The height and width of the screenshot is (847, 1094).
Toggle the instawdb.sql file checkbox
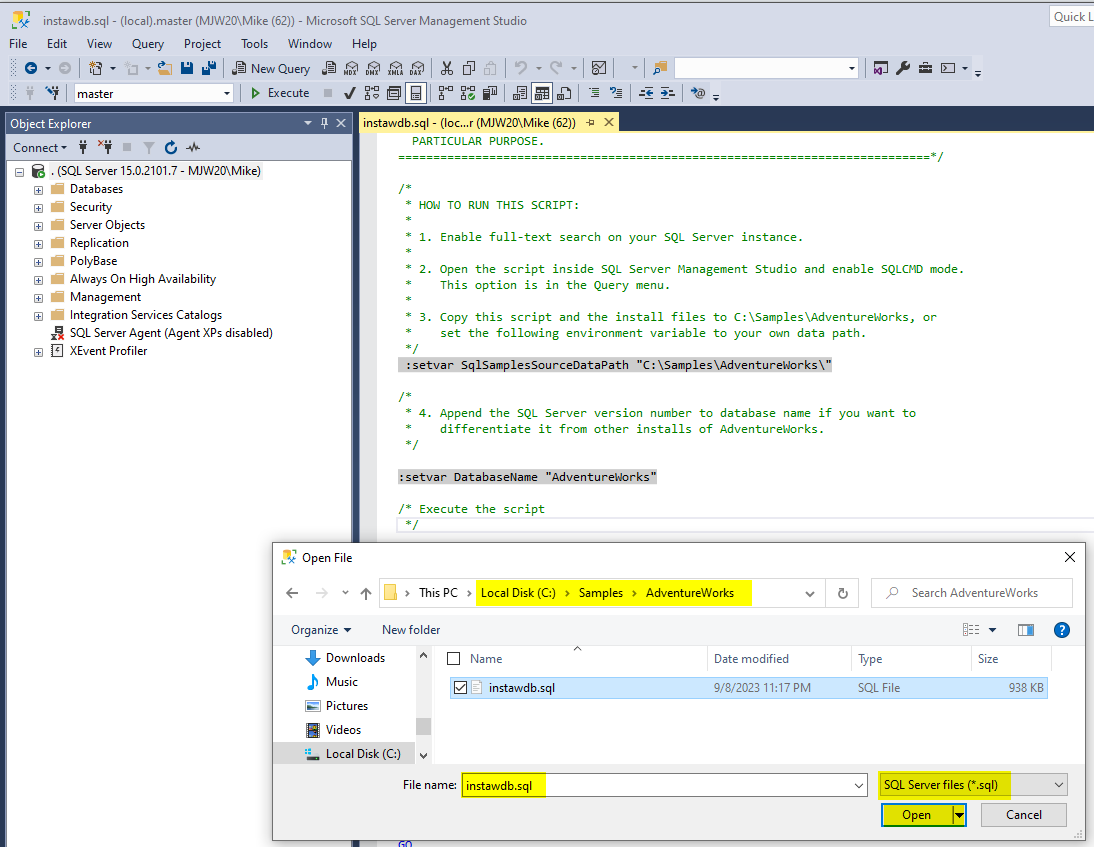[460, 688]
